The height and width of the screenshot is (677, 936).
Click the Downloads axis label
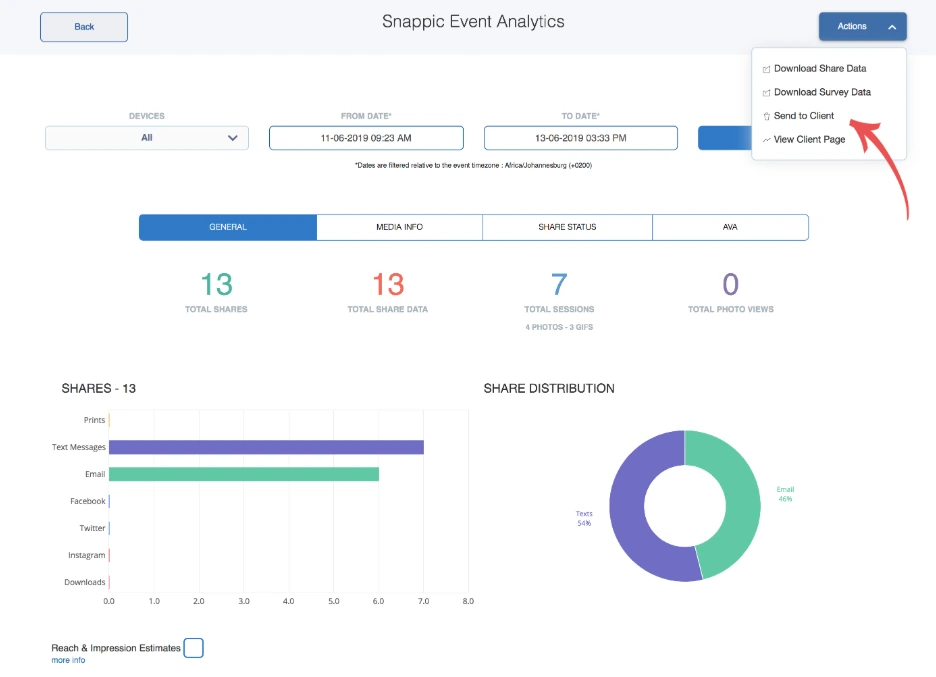click(x=85, y=582)
